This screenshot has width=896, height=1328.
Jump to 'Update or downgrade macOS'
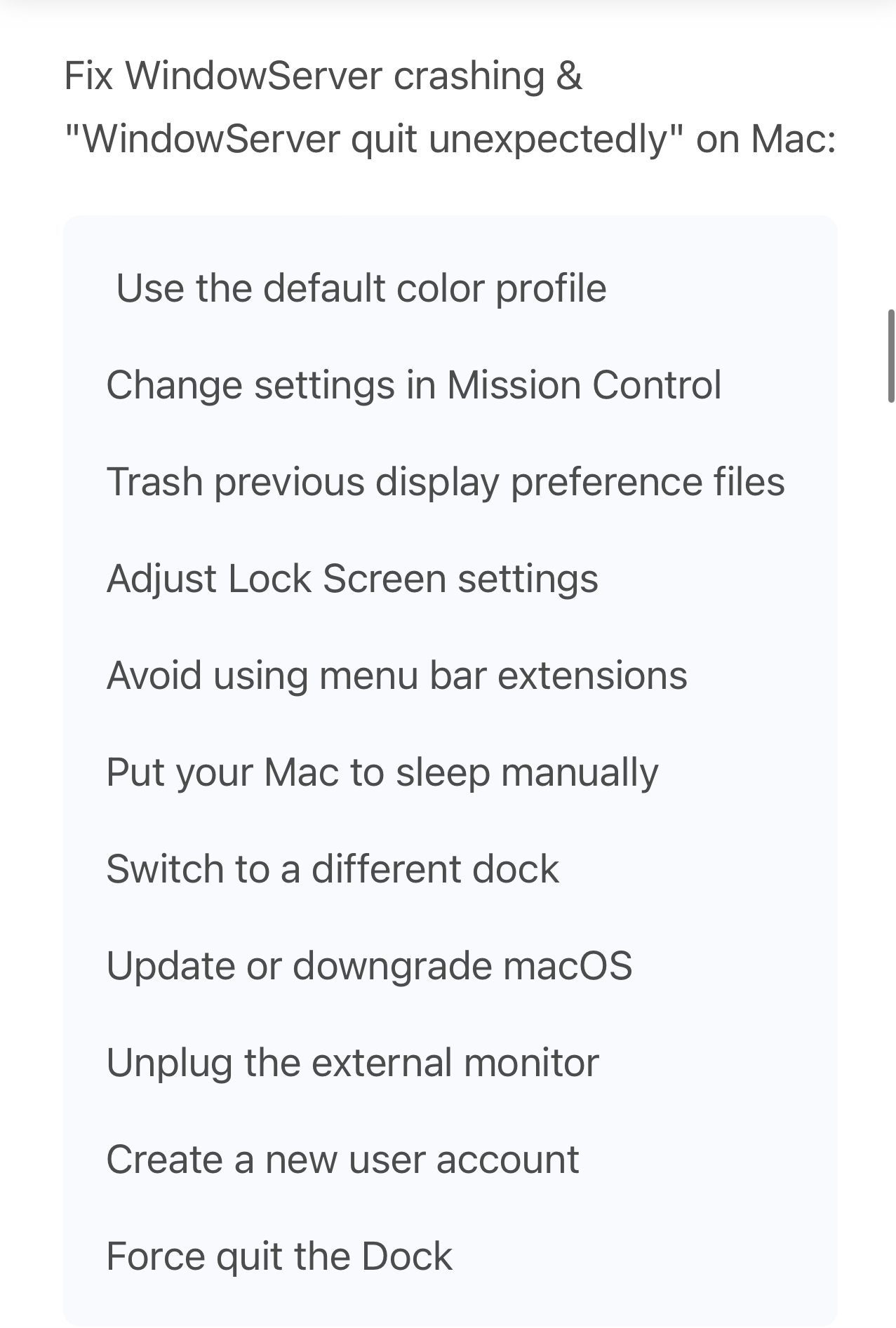[x=369, y=966]
